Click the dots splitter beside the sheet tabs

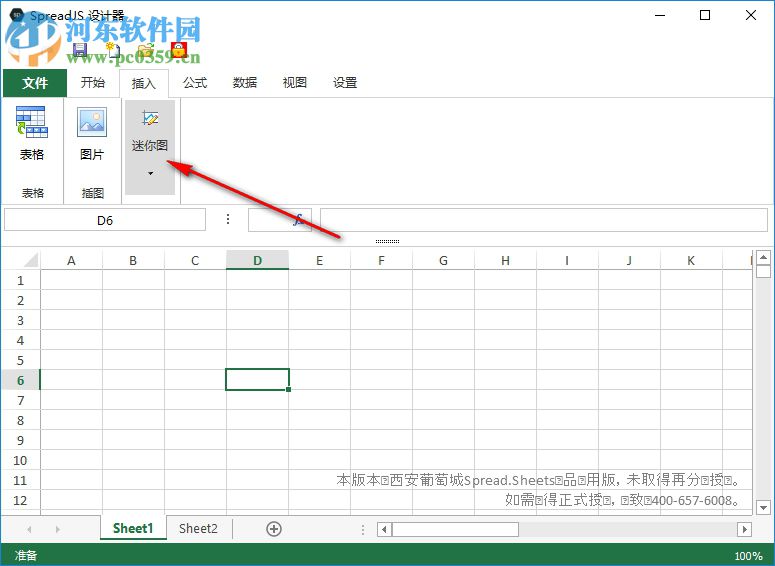(x=363, y=529)
